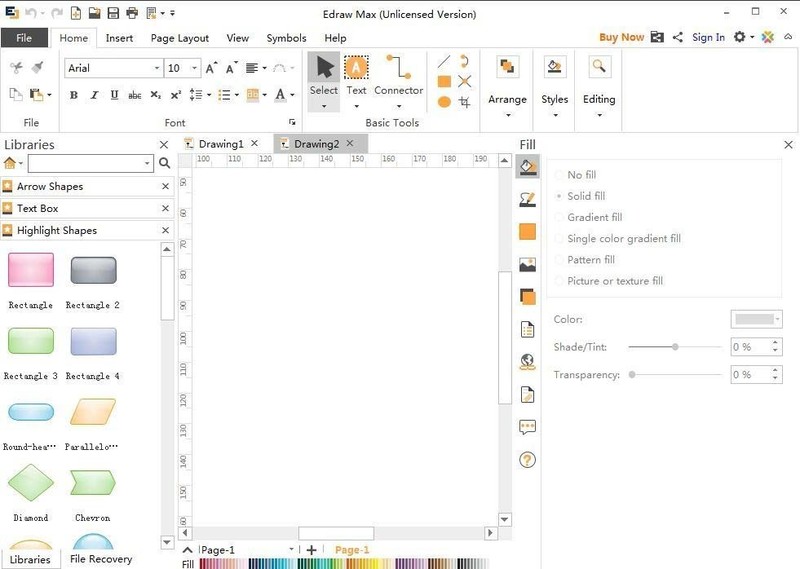This screenshot has height=569, width=800.
Task: Switch to the Insert ribbon tab
Action: 119,38
